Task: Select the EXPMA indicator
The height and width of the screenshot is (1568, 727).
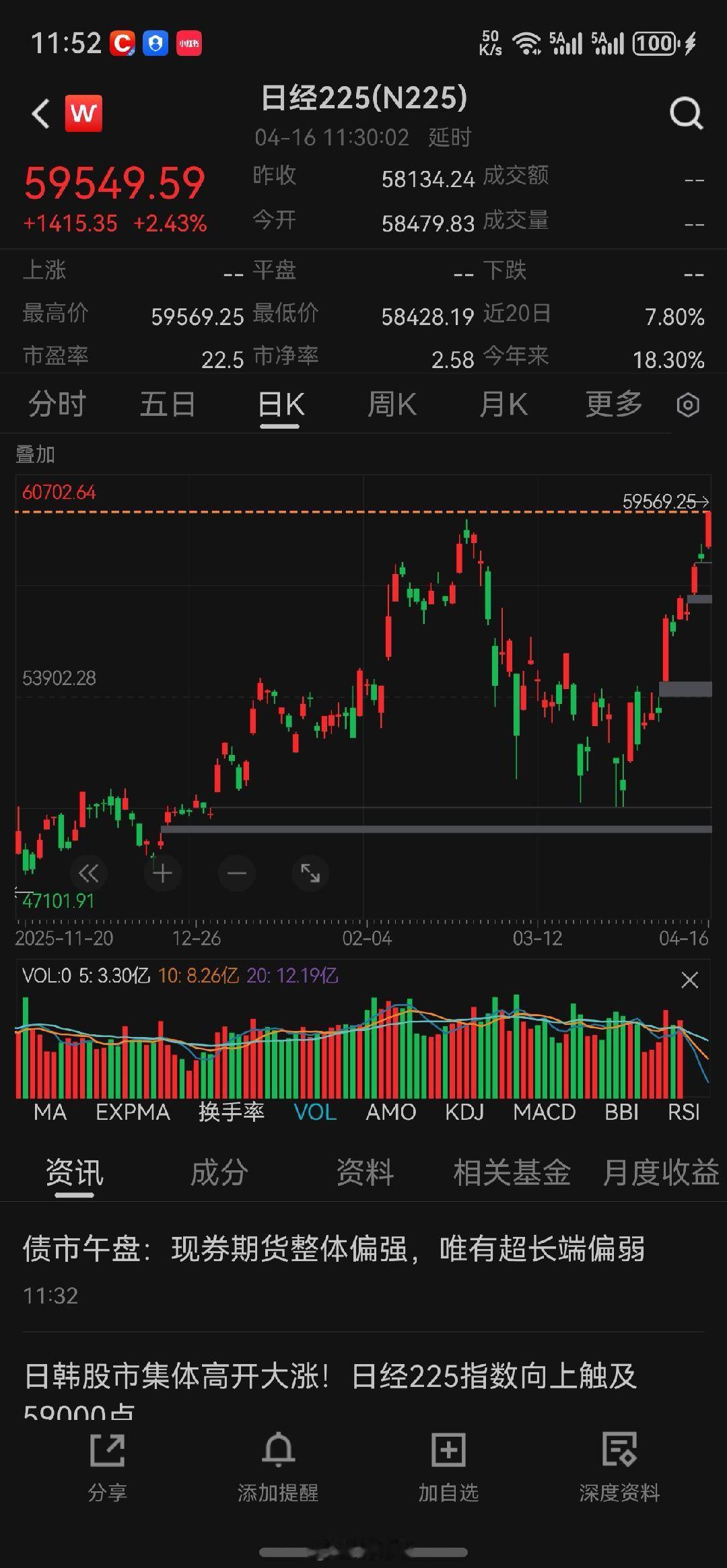Action: pyautogui.click(x=133, y=1112)
